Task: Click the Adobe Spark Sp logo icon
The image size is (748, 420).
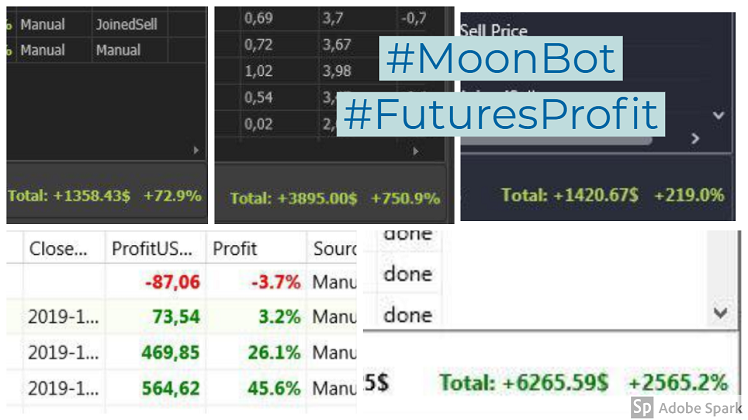Action: pyautogui.click(x=642, y=408)
